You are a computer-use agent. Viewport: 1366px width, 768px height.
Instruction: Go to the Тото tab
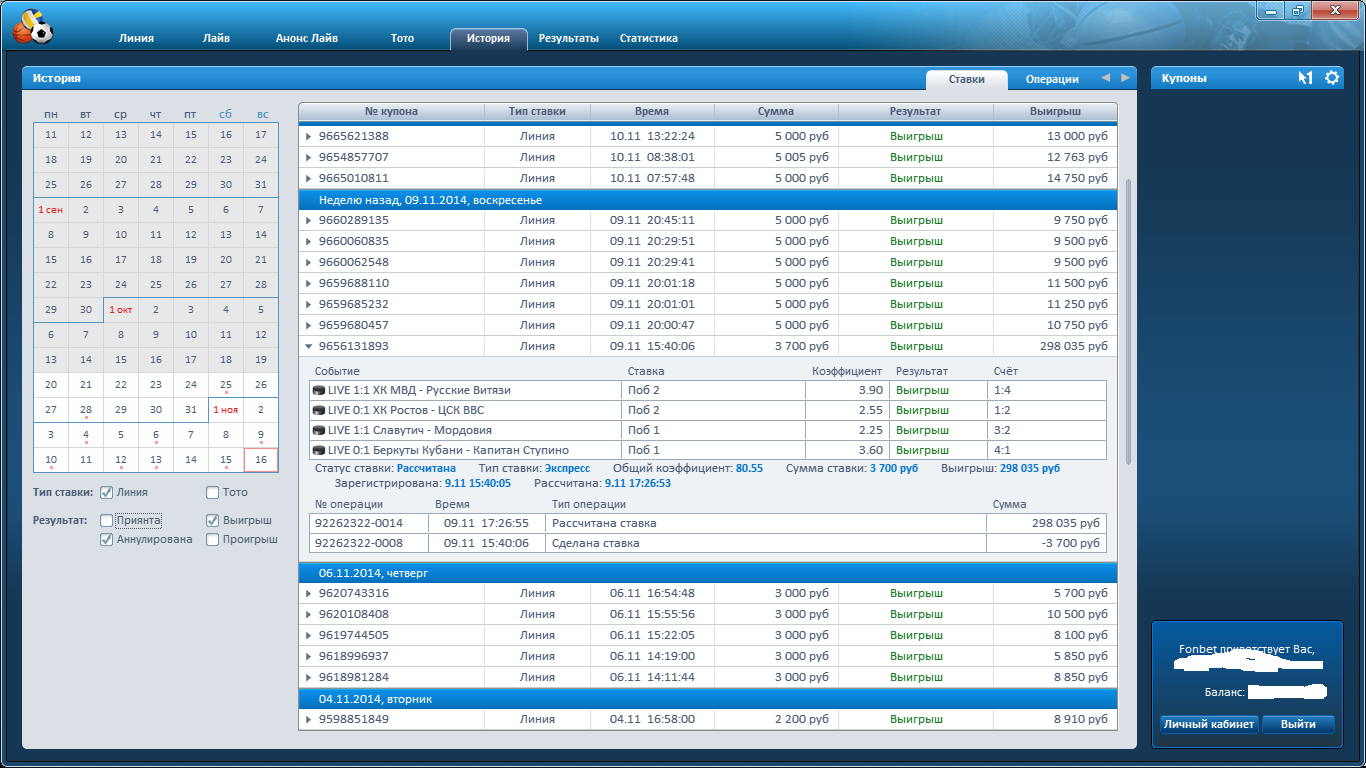[402, 38]
